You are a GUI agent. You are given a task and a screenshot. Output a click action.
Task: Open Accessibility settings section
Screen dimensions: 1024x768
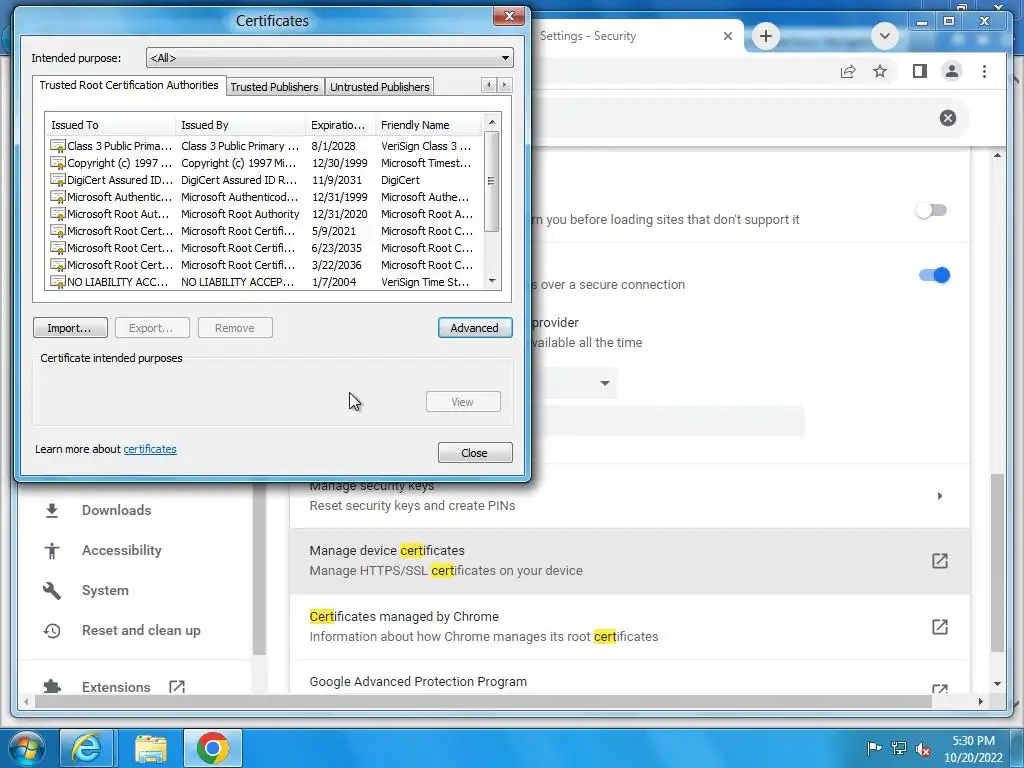(x=121, y=551)
